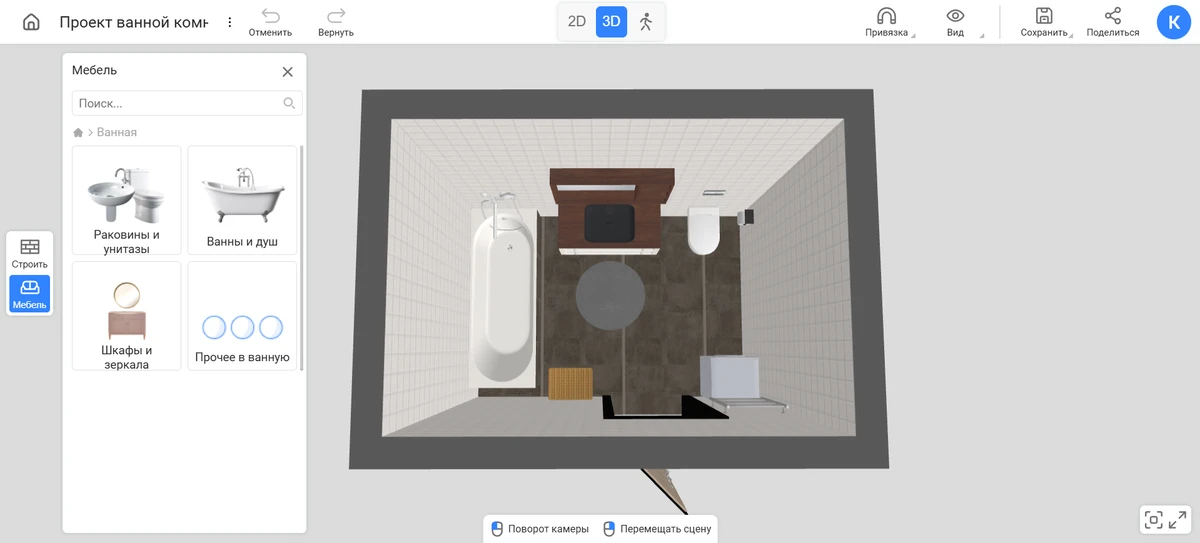Redo action with Вернуть

[x=336, y=22]
